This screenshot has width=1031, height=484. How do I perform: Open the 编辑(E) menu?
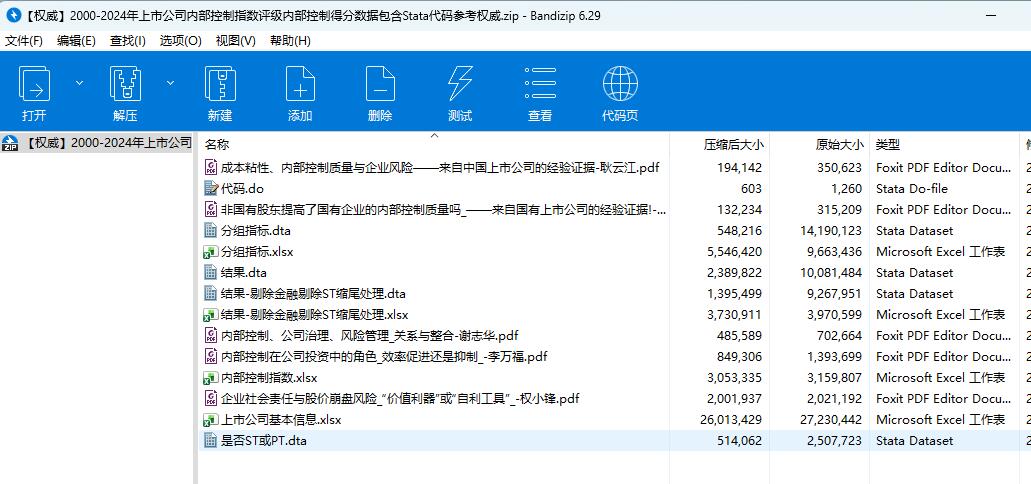point(76,41)
